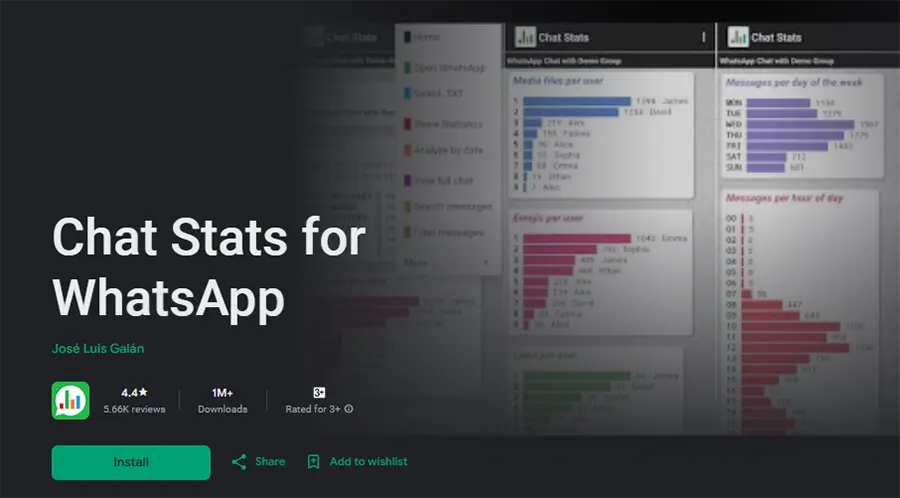The image size is (900, 498).
Task: Click the James bar in media files chart
Action: pyautogui.click(x=577, y=101)
